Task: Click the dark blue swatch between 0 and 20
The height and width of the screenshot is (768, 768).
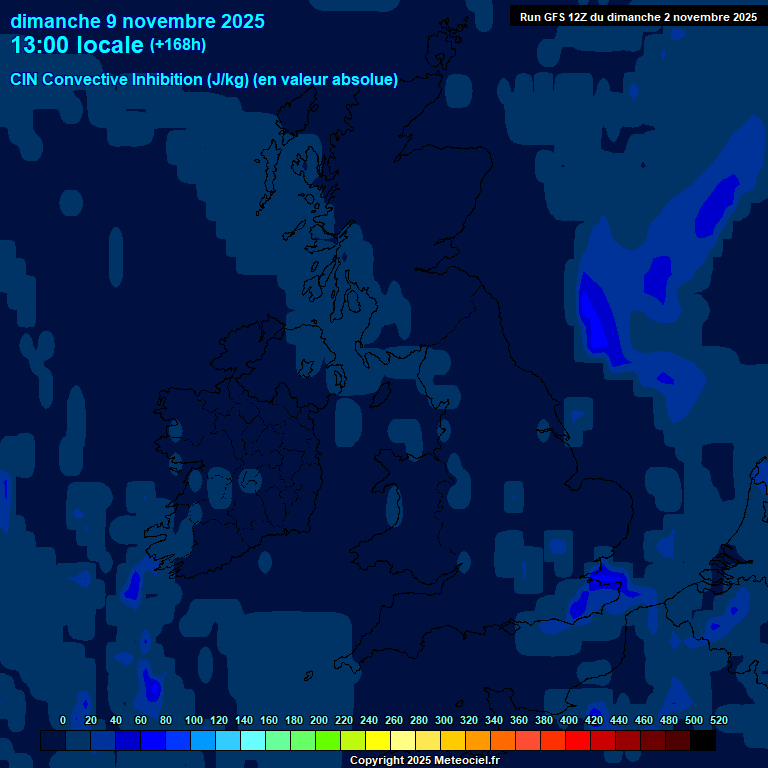Action: 78,741
